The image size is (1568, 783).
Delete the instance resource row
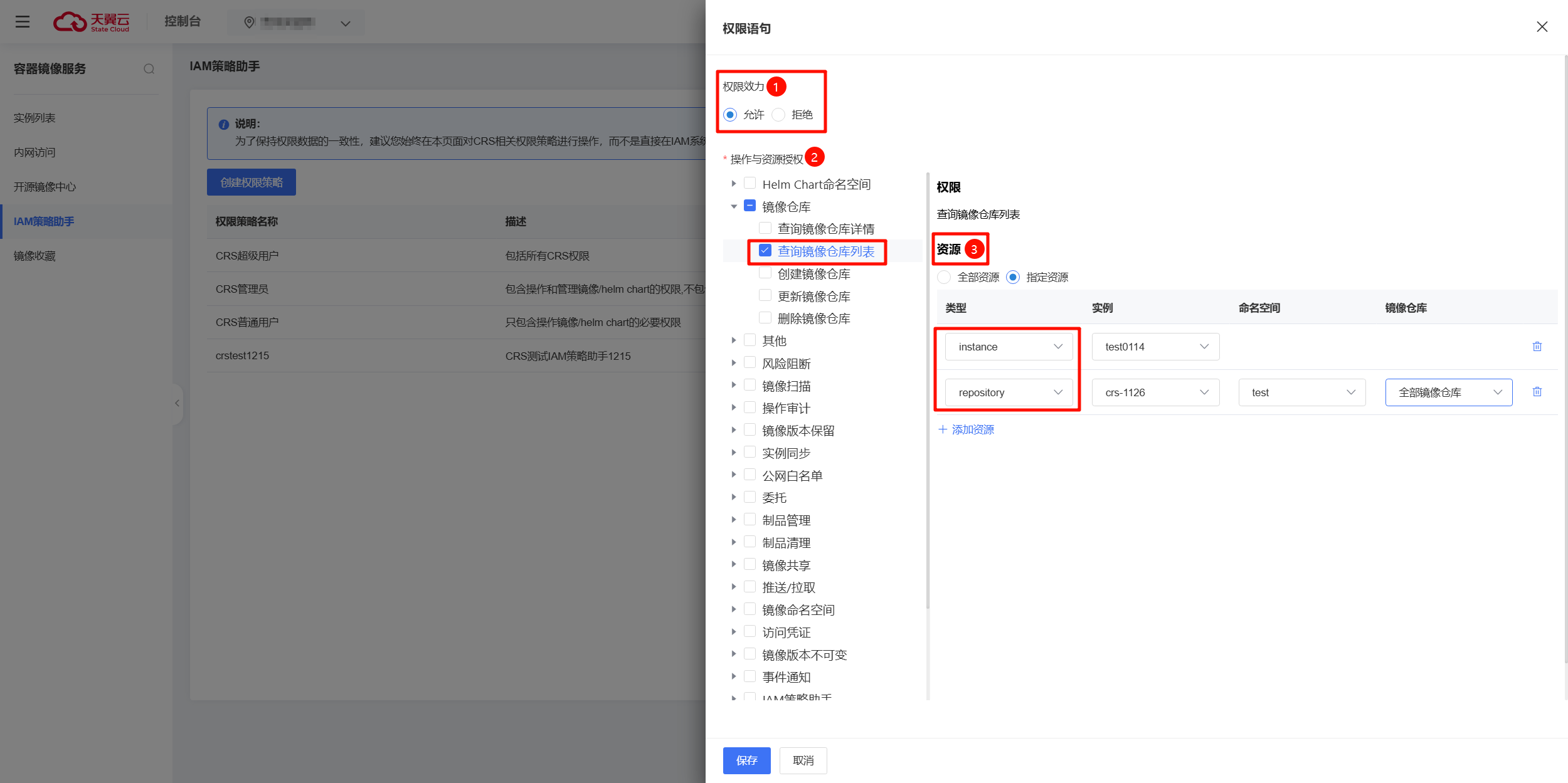pyautogui.click(x=1537, y=346)
